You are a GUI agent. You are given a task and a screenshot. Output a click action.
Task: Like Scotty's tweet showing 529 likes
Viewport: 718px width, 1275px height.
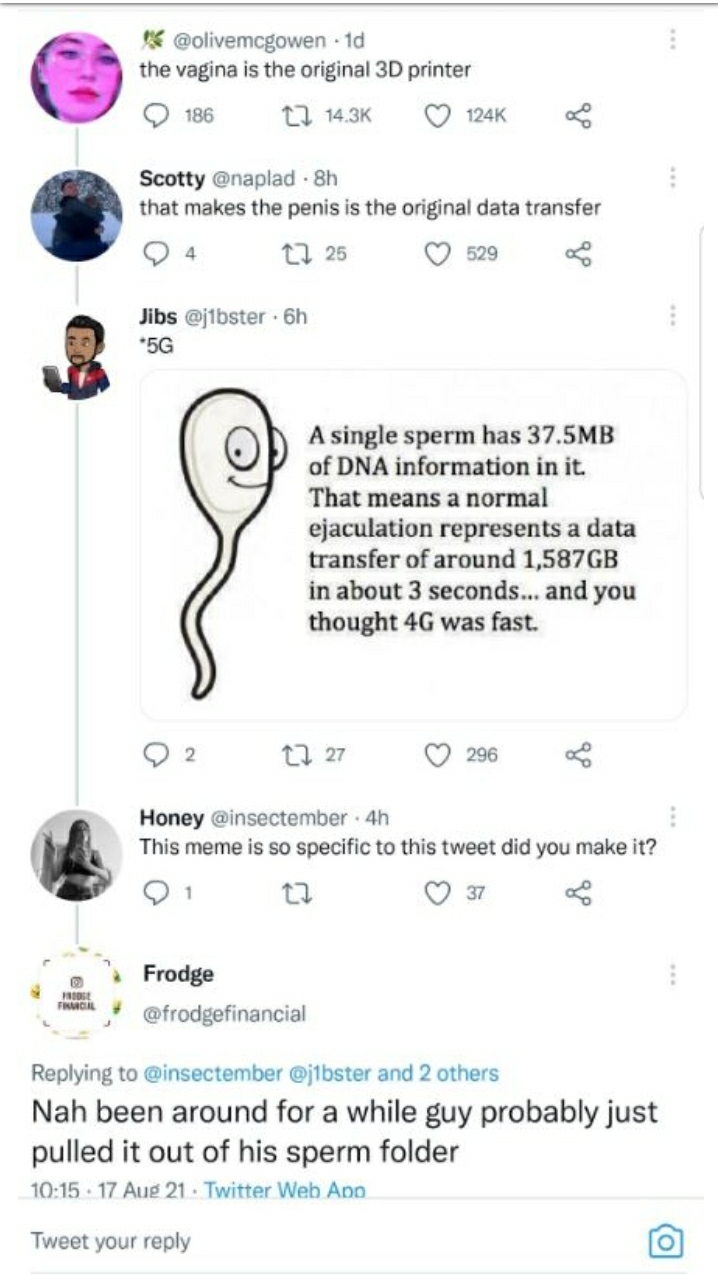pyautogui.click(x=437, y=254)
